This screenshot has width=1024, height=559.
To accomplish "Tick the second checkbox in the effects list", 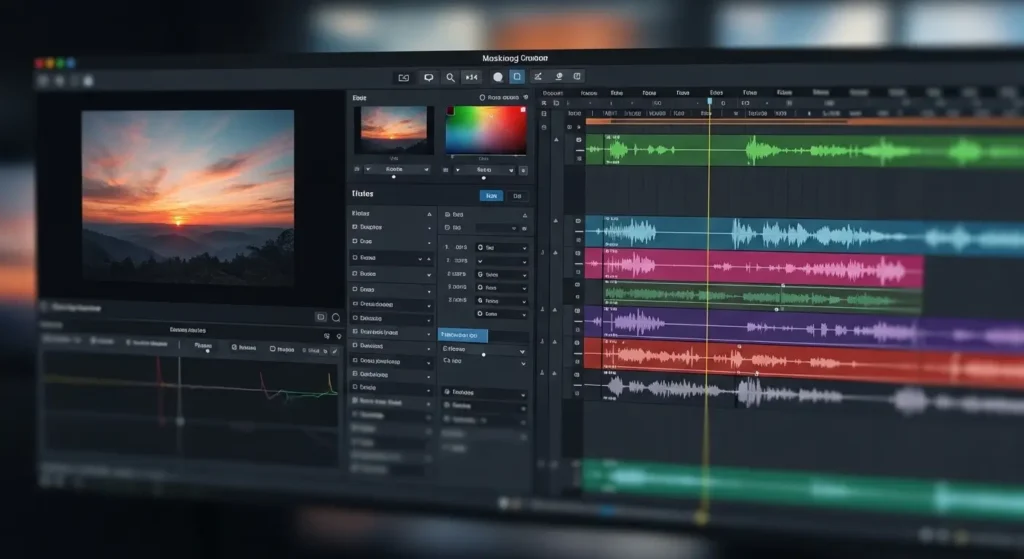I will pyautogui.click(x=355, y=241).
